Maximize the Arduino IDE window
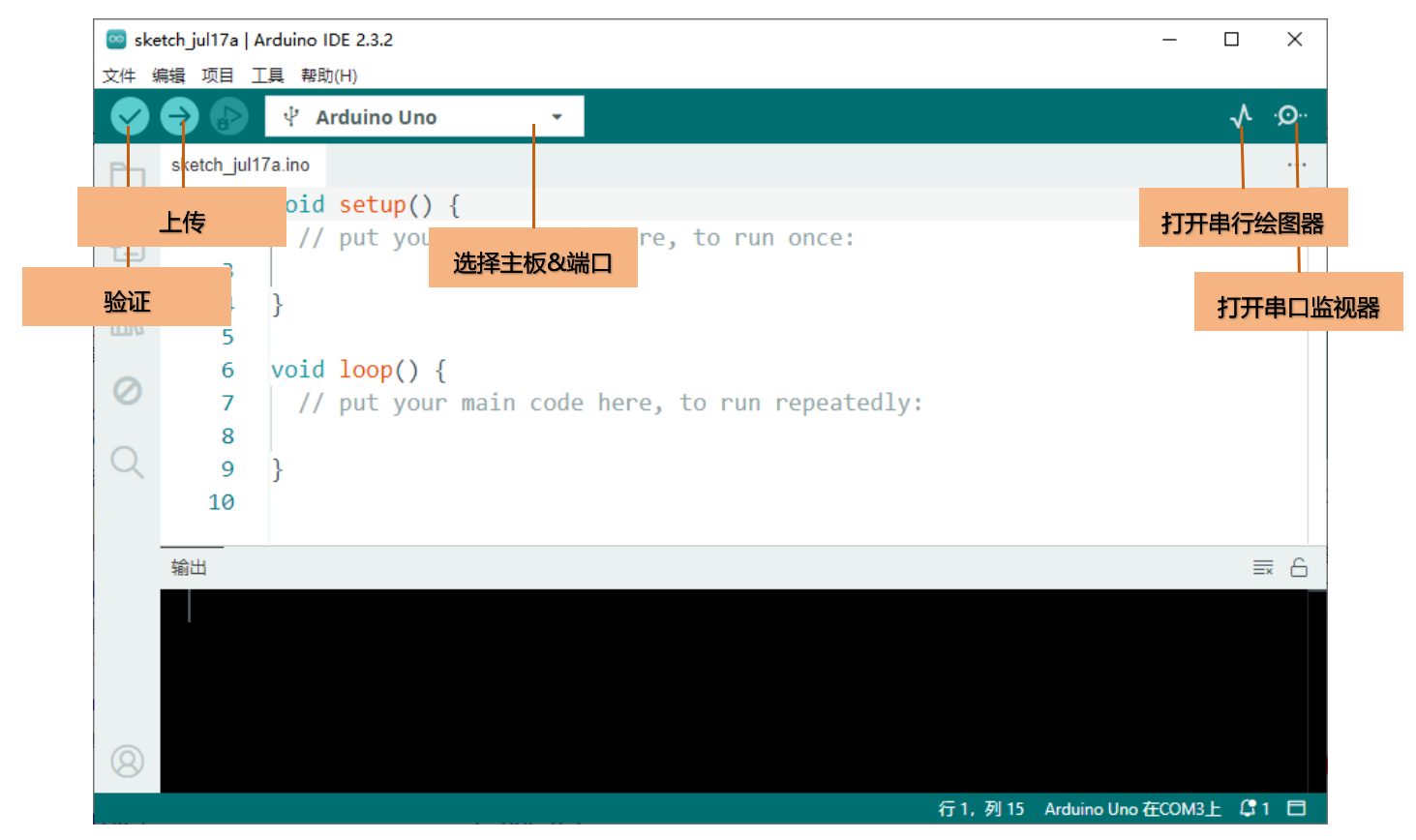This screenshot has height=840, width=1416. pyautogui.click(x=1231, y=40)
